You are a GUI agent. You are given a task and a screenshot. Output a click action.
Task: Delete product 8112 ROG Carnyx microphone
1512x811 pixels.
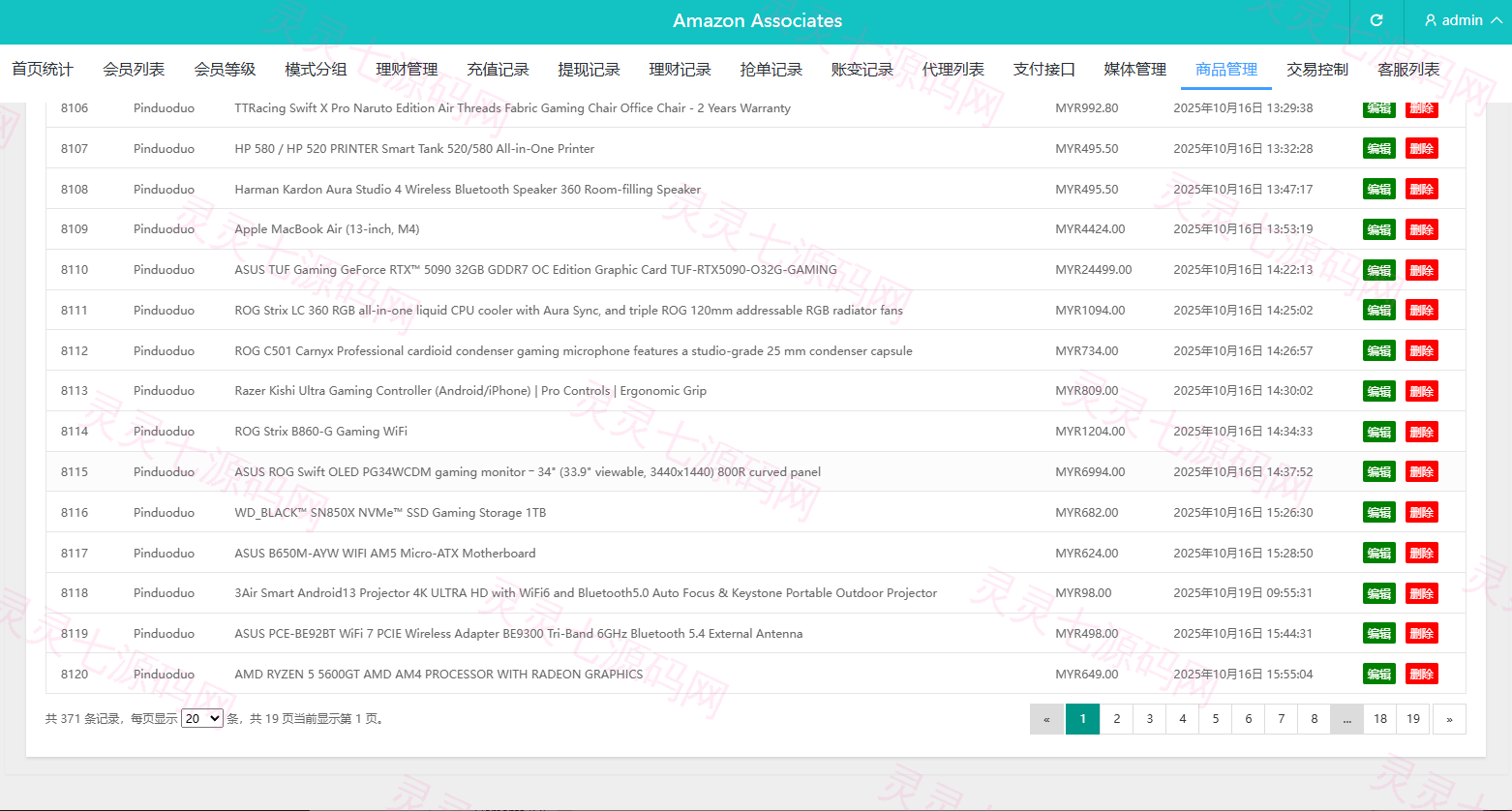(x=1422, y=350)
